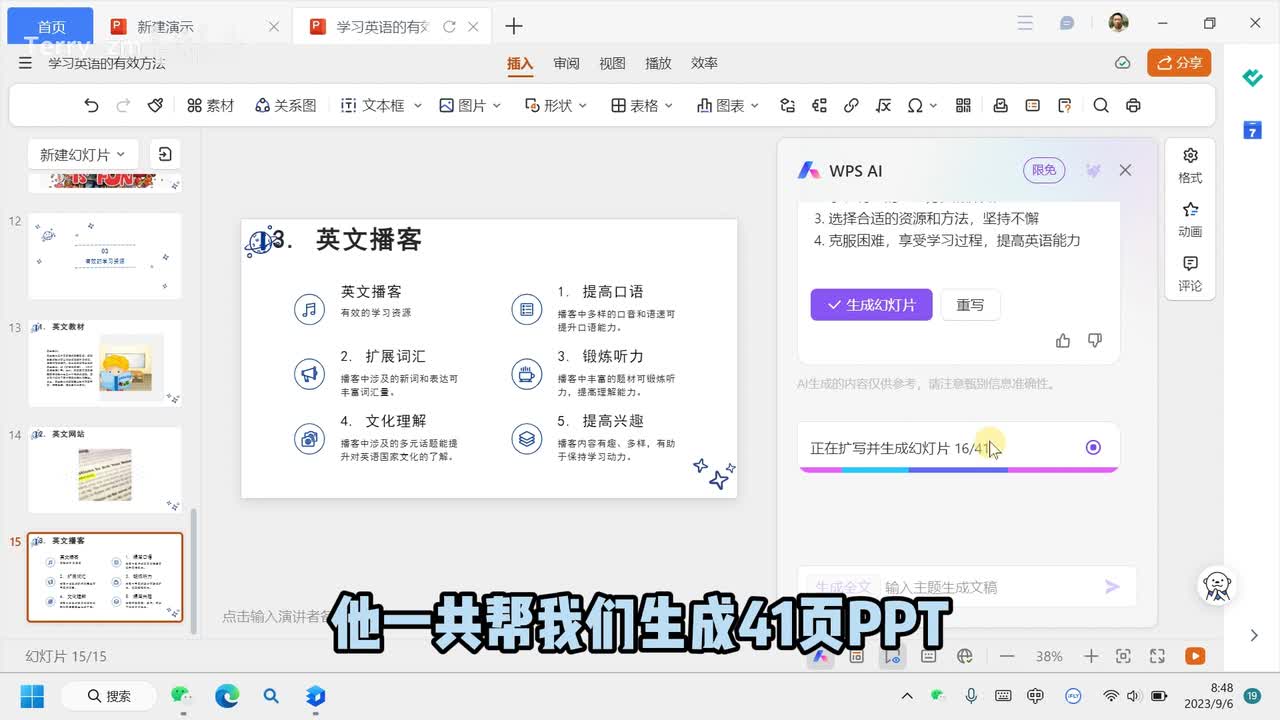
Task: Open the 新建幻灯片 new slide dropdown
Action: [x=82, y=154]
